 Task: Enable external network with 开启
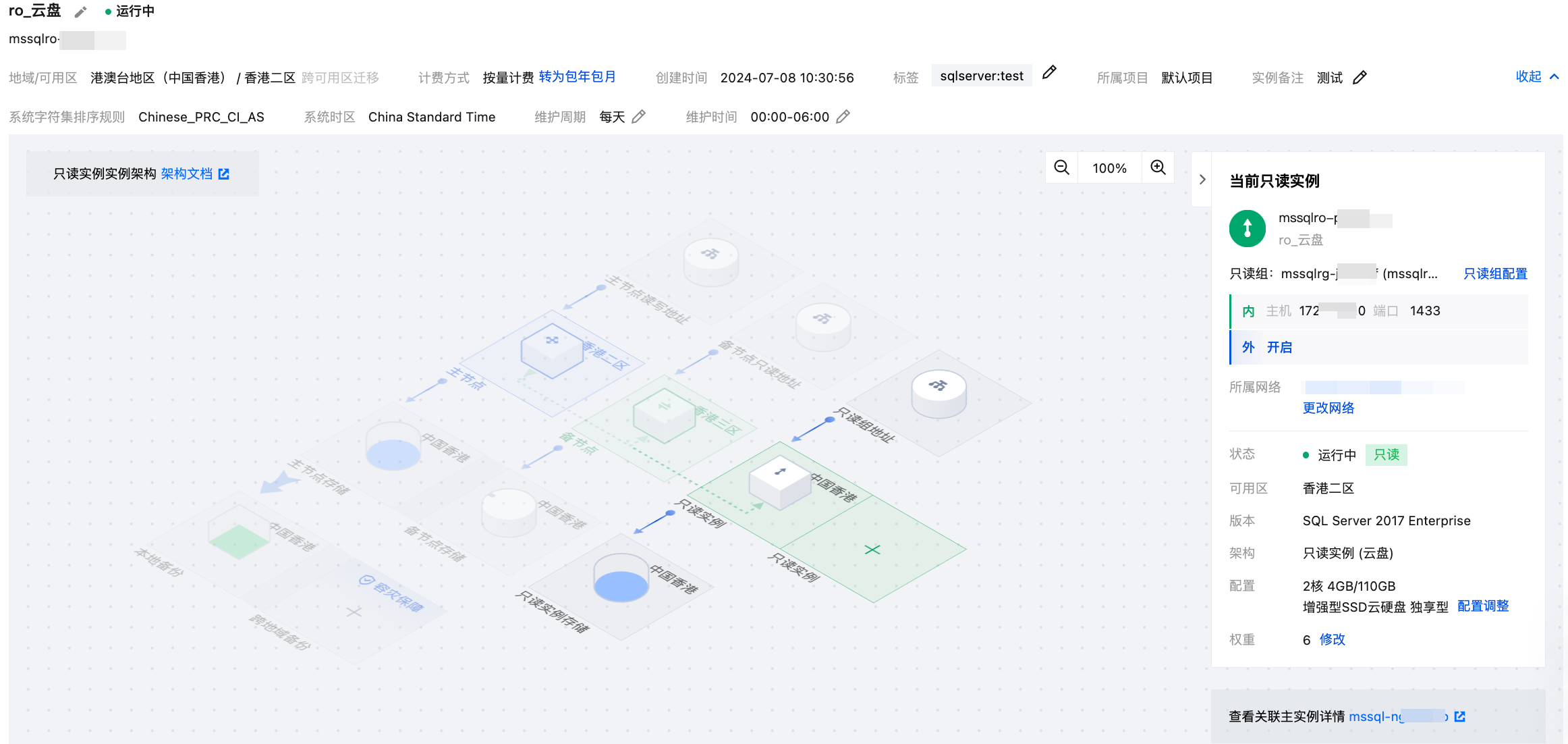point(1279,347)
